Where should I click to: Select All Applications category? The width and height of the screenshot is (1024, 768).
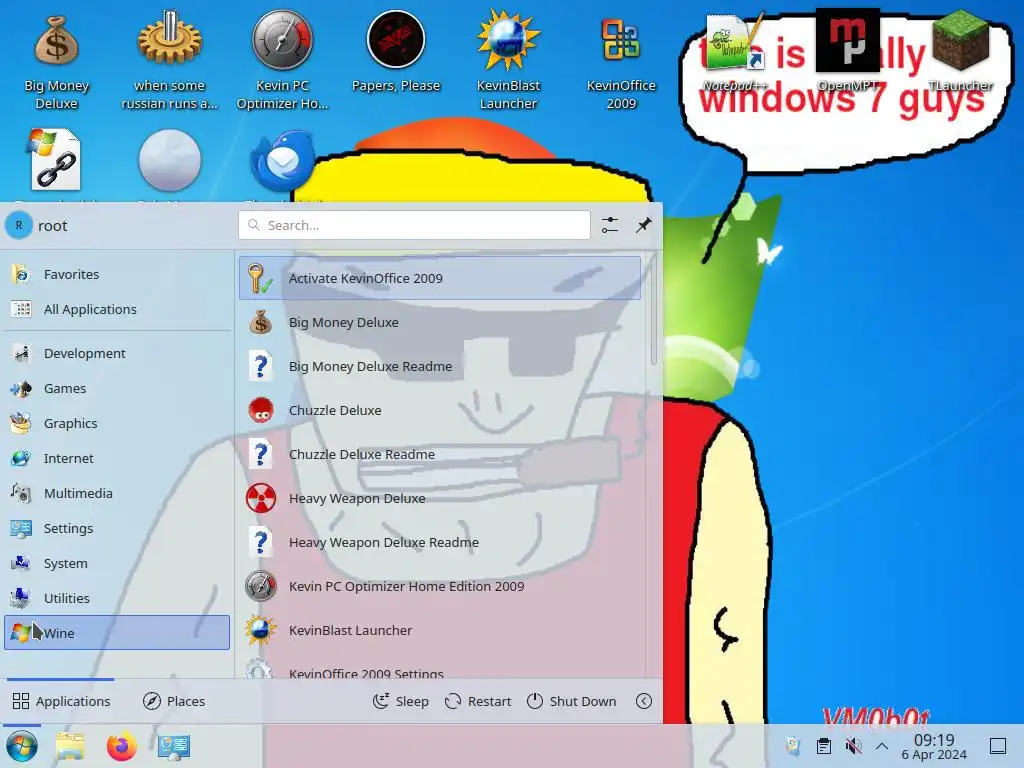click(118, 310)
